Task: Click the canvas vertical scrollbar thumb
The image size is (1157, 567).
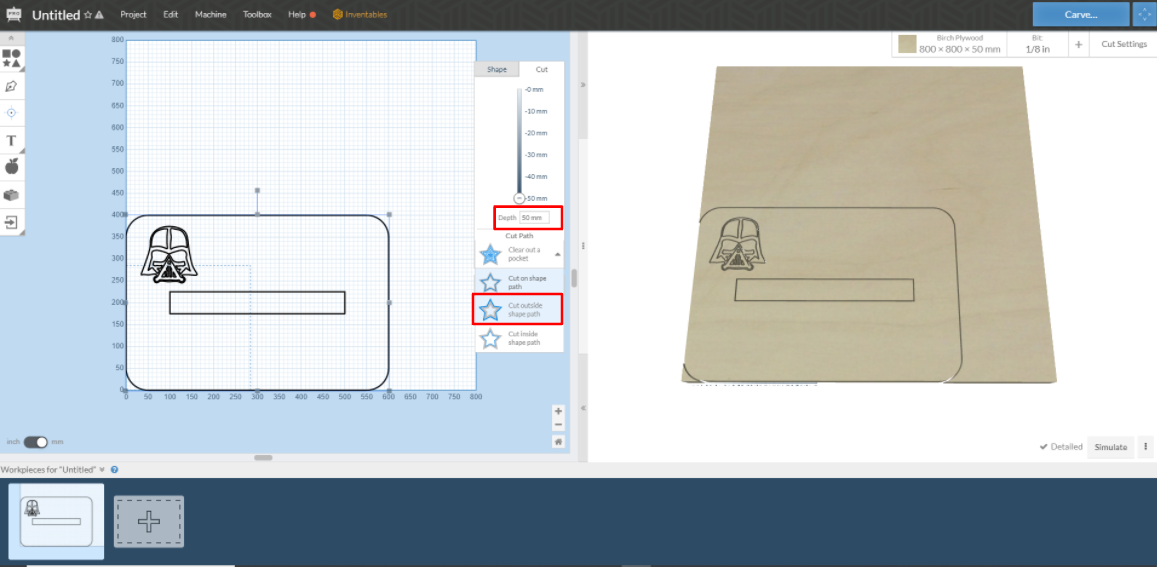Action: [x=573, y=278]
